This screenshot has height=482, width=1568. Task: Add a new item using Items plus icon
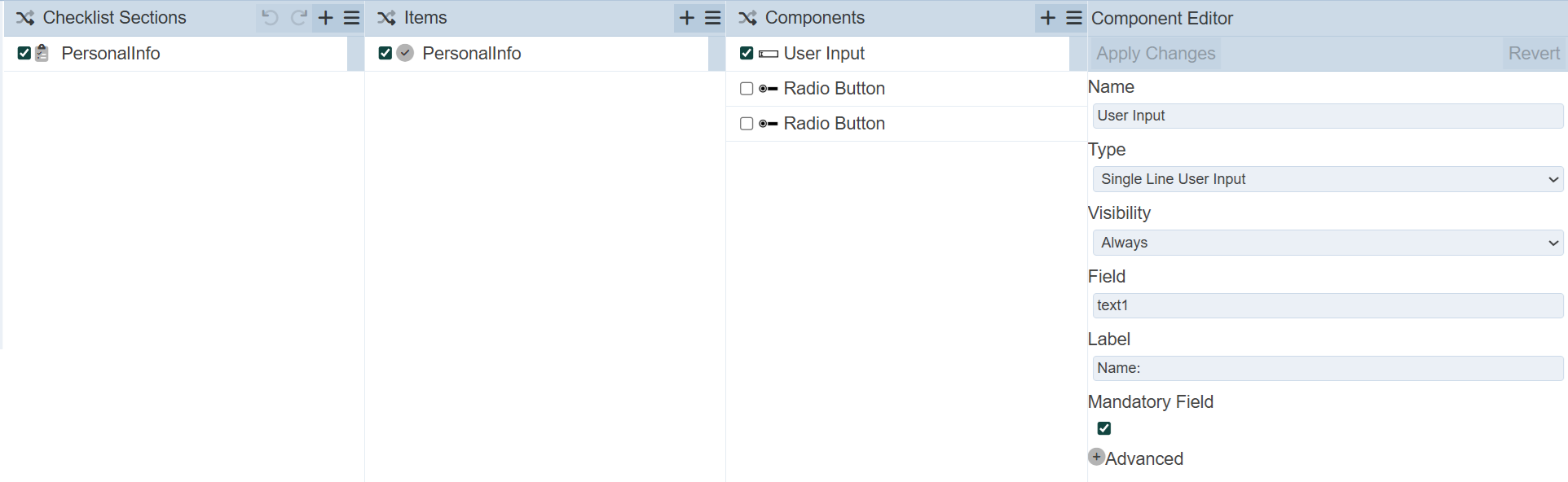click(687, 18)
